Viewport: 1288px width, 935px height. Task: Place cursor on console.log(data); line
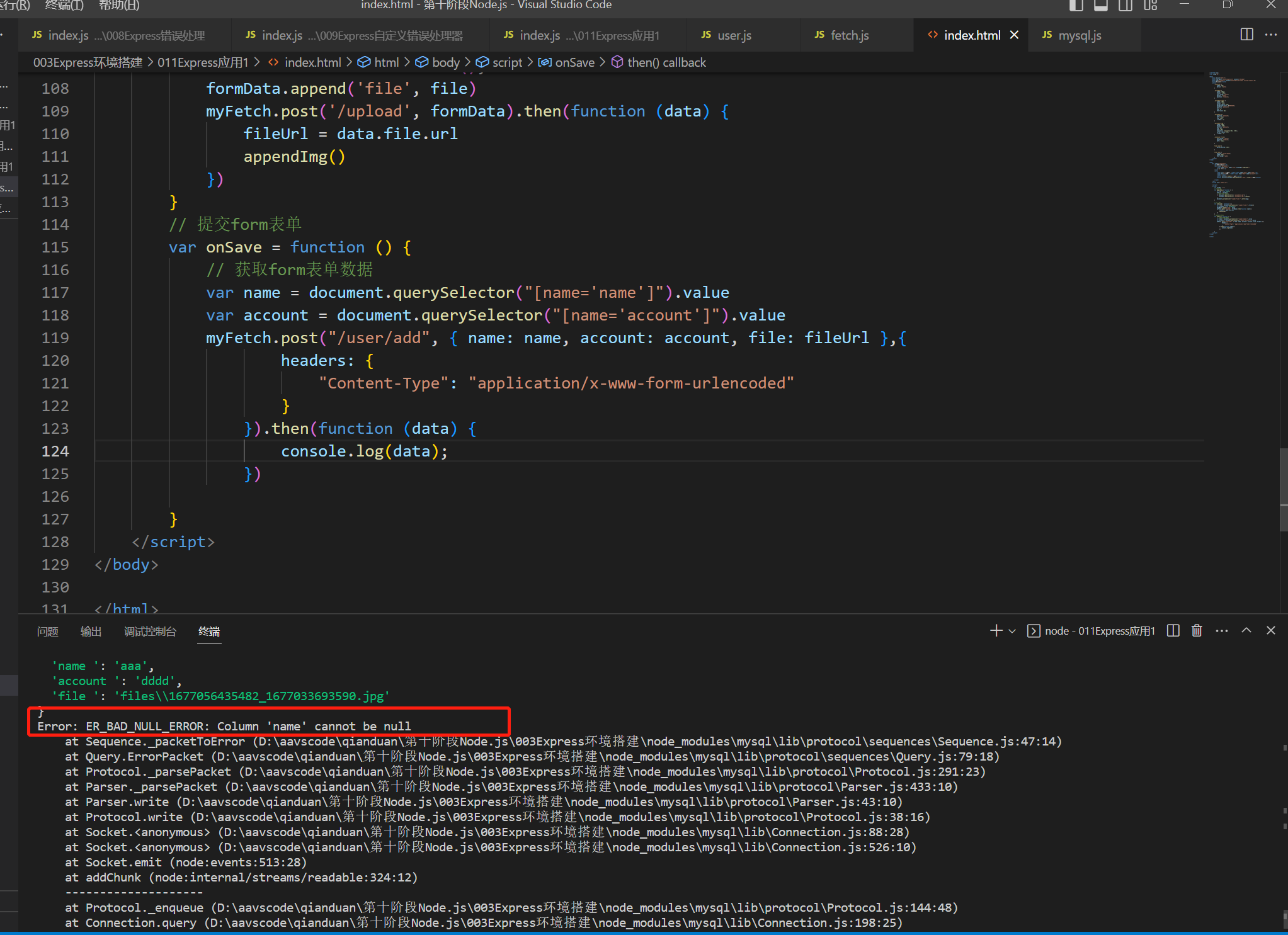point(364,451)
